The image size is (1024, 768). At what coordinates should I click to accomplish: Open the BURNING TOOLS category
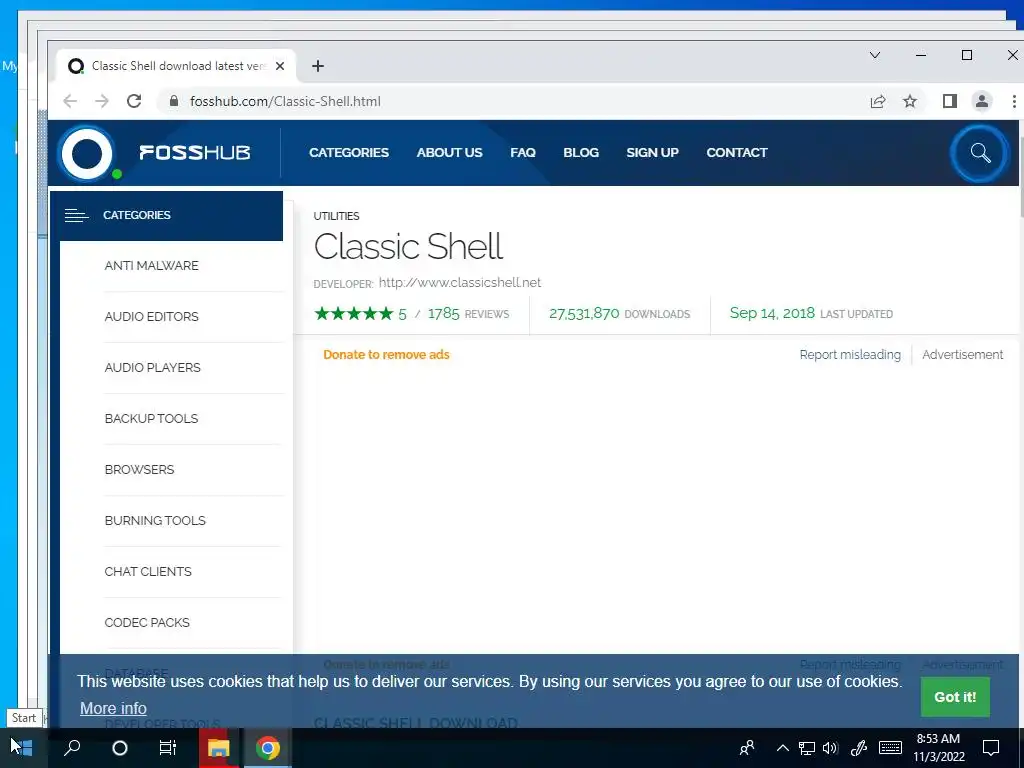tap(155, 520)
